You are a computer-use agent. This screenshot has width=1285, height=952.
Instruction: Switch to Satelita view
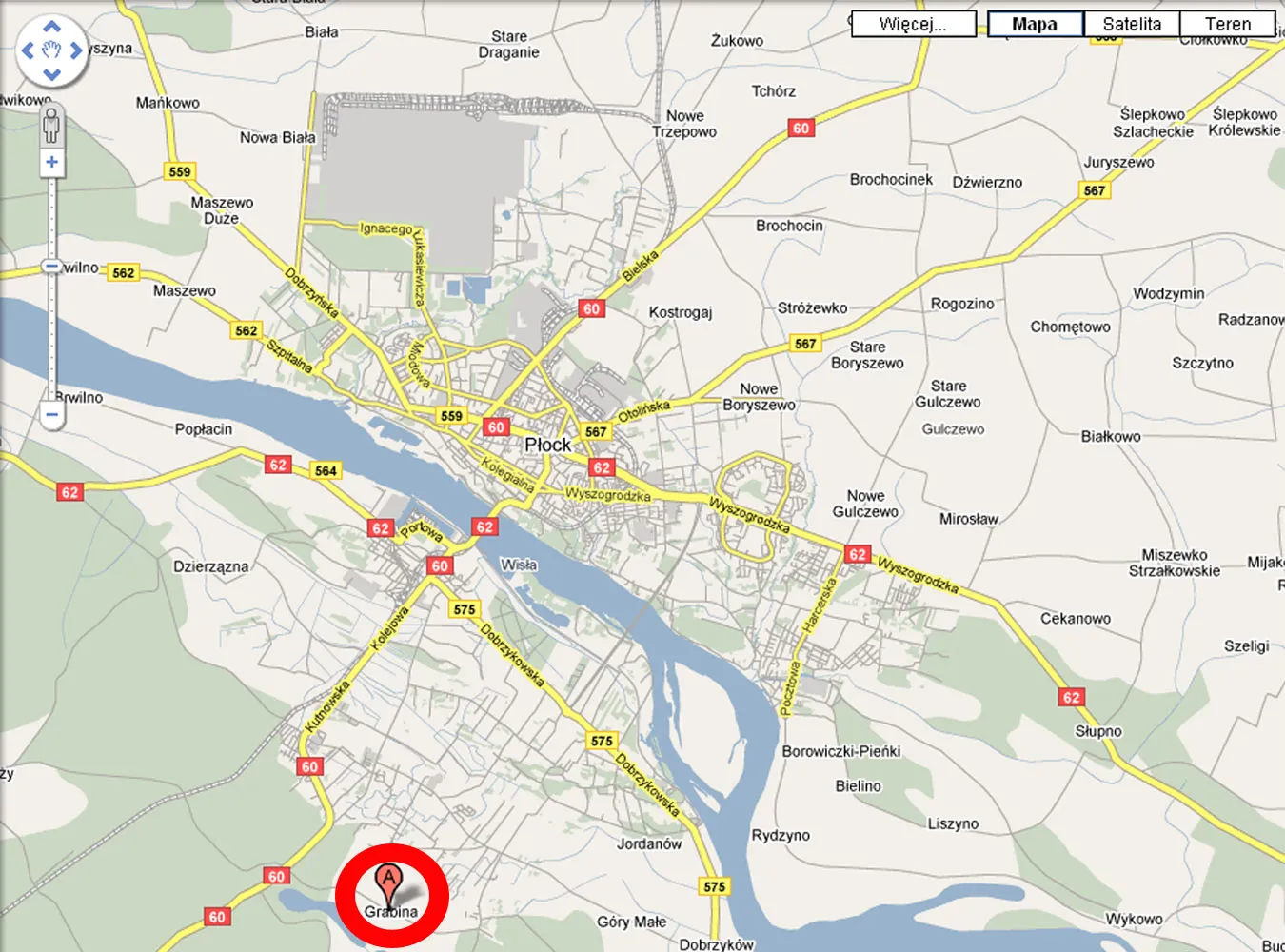[x=1132, y=25]
